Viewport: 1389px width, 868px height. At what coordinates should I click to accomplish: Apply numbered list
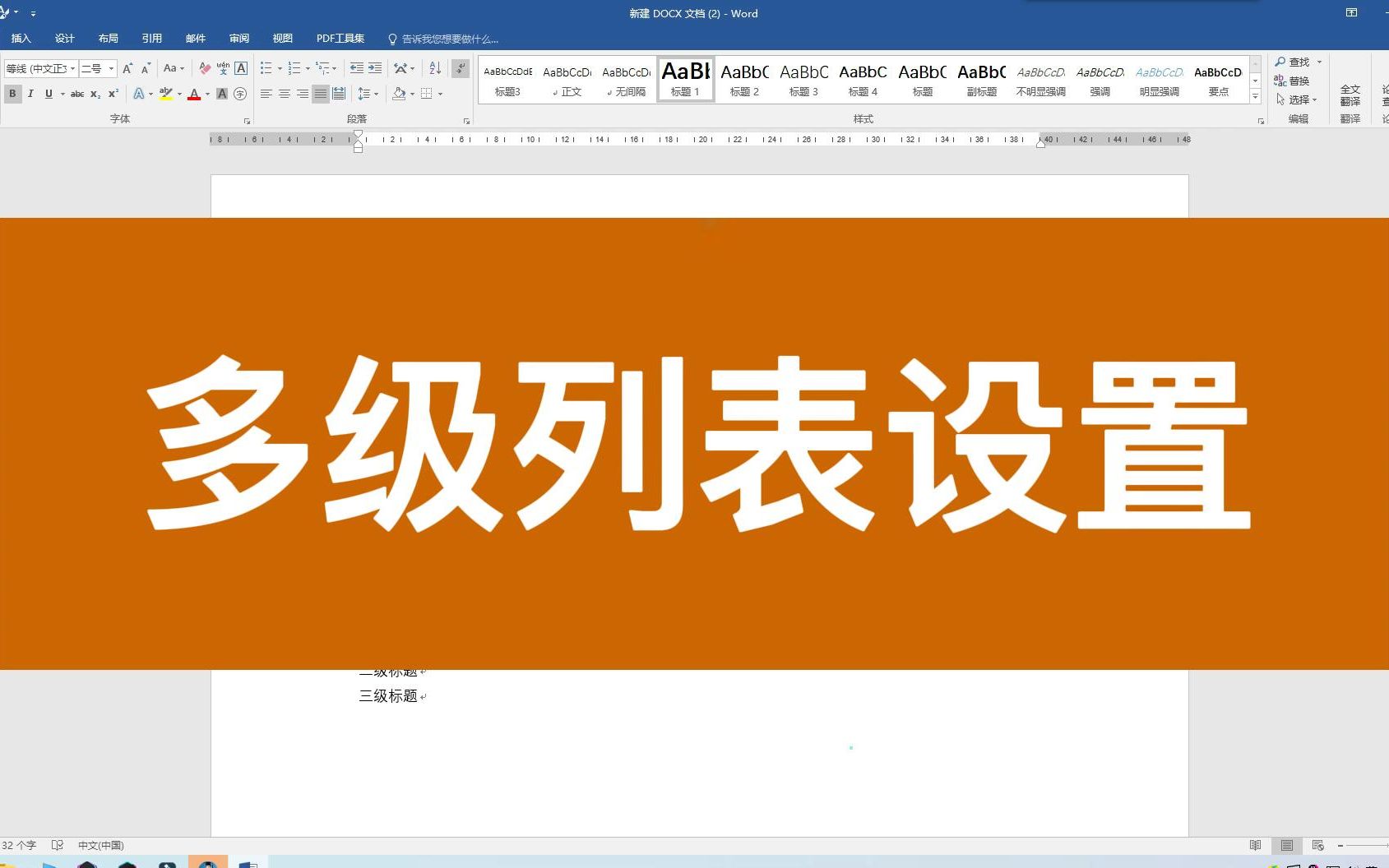(294, 68)
